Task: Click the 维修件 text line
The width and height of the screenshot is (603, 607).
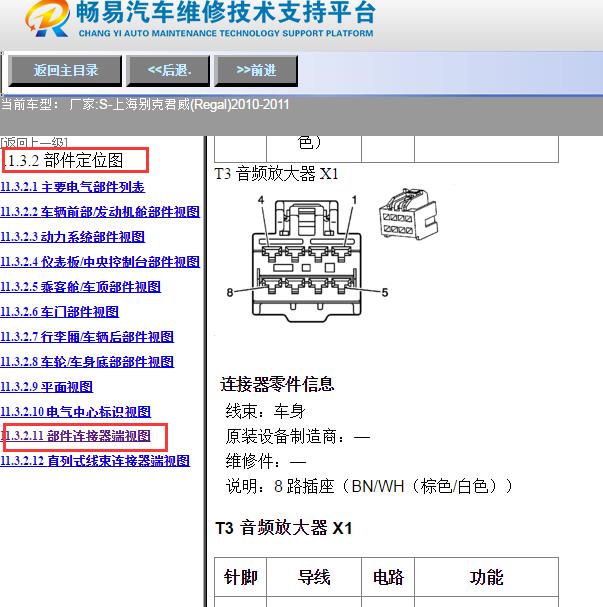Action: click(266, 461)
